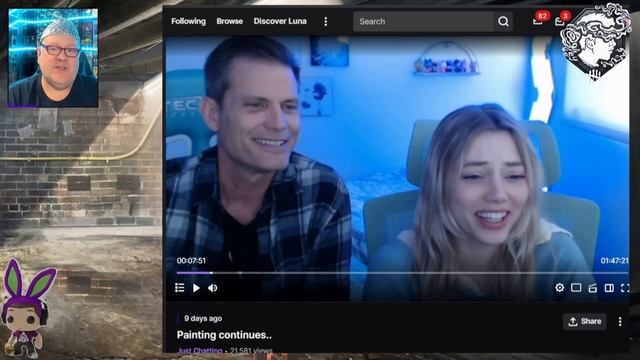Click the '9 days ago' text
The image size is (640, 360).
(203, 318)
